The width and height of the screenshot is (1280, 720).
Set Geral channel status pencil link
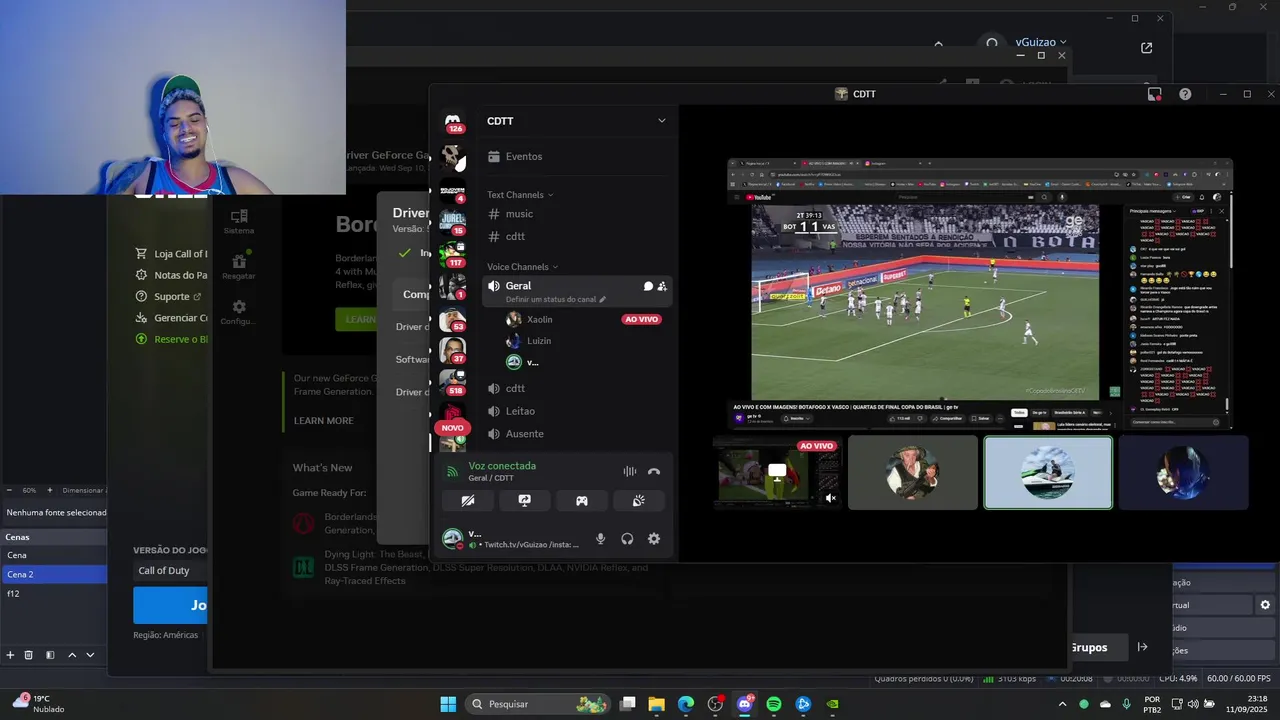click(x=555, y=299)
